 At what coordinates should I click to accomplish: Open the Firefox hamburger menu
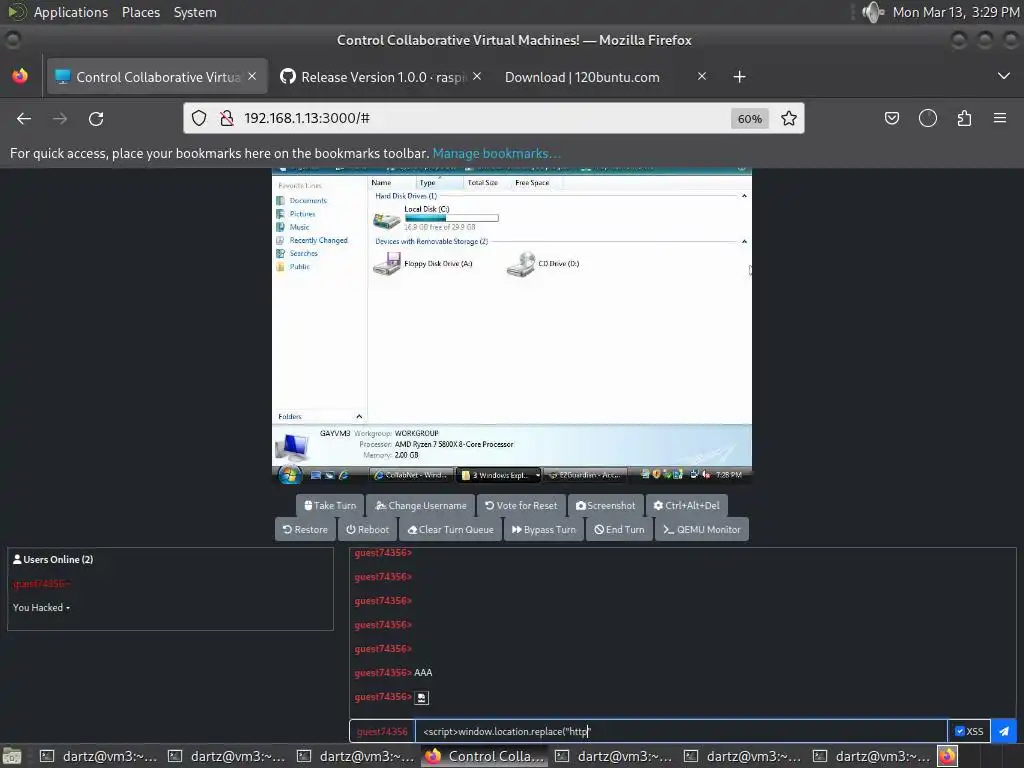(x=1000, y=118)
